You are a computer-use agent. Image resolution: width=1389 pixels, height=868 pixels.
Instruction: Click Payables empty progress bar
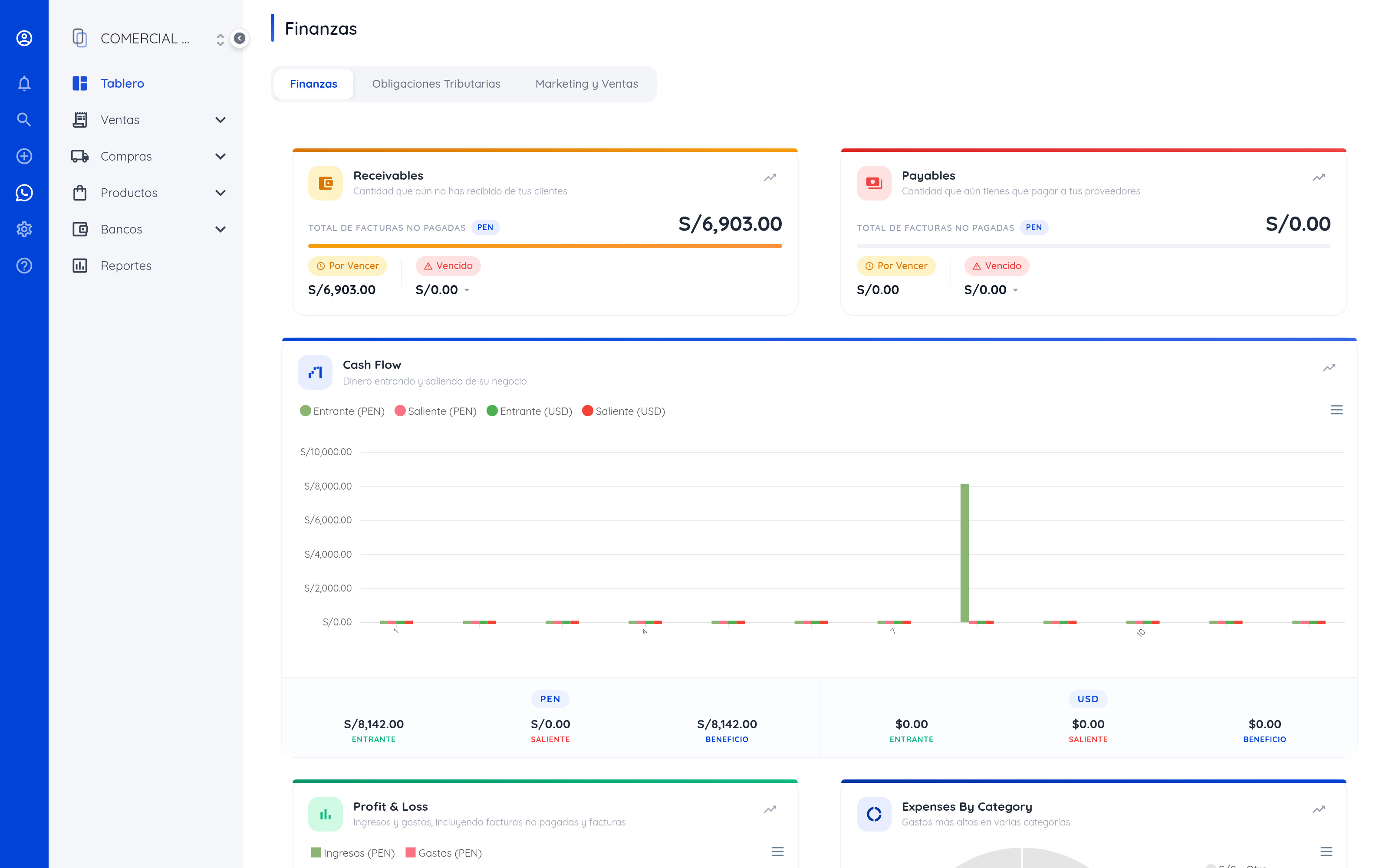click(1093, 246)
